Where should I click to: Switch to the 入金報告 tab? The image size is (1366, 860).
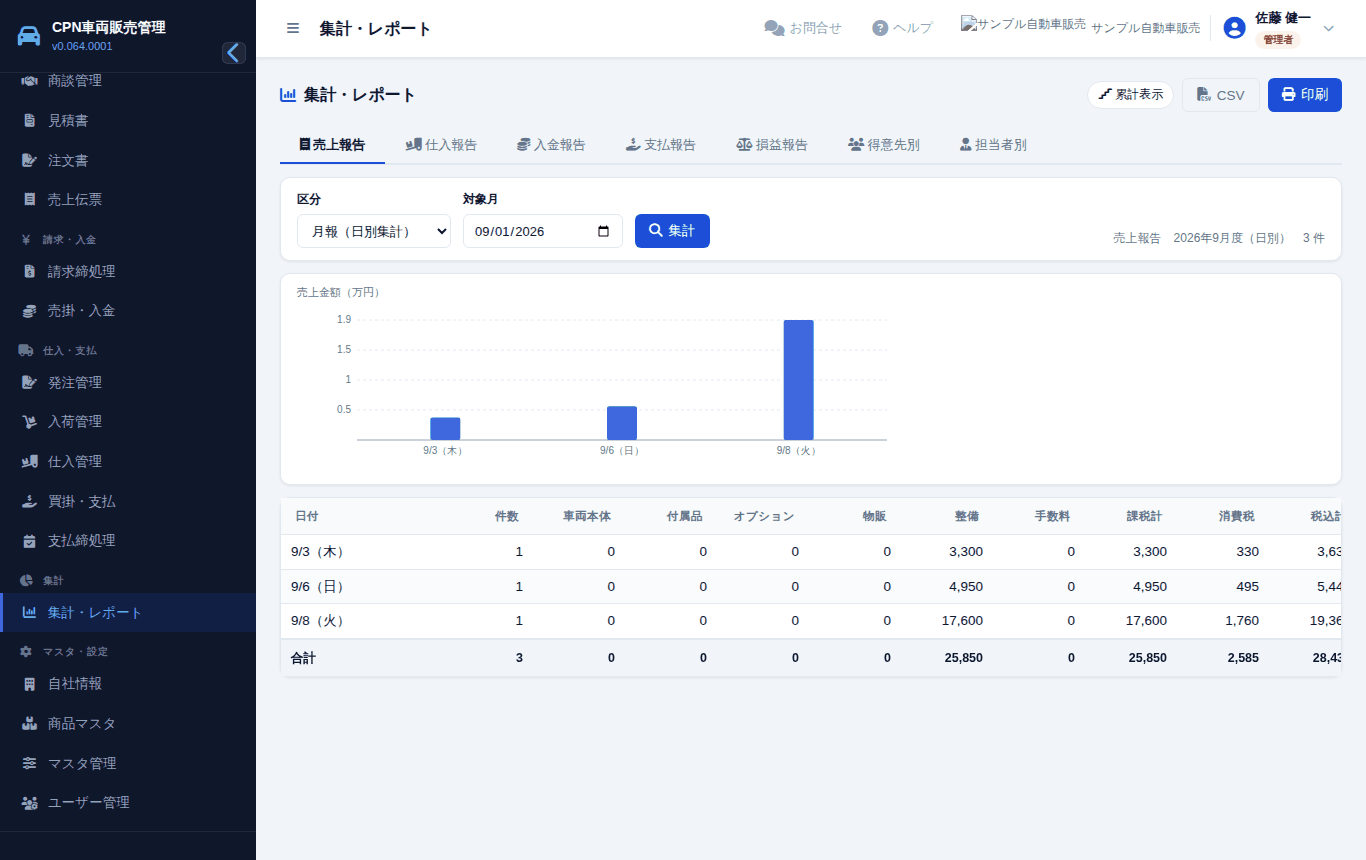pyautogui.click(x=551, y=145)
